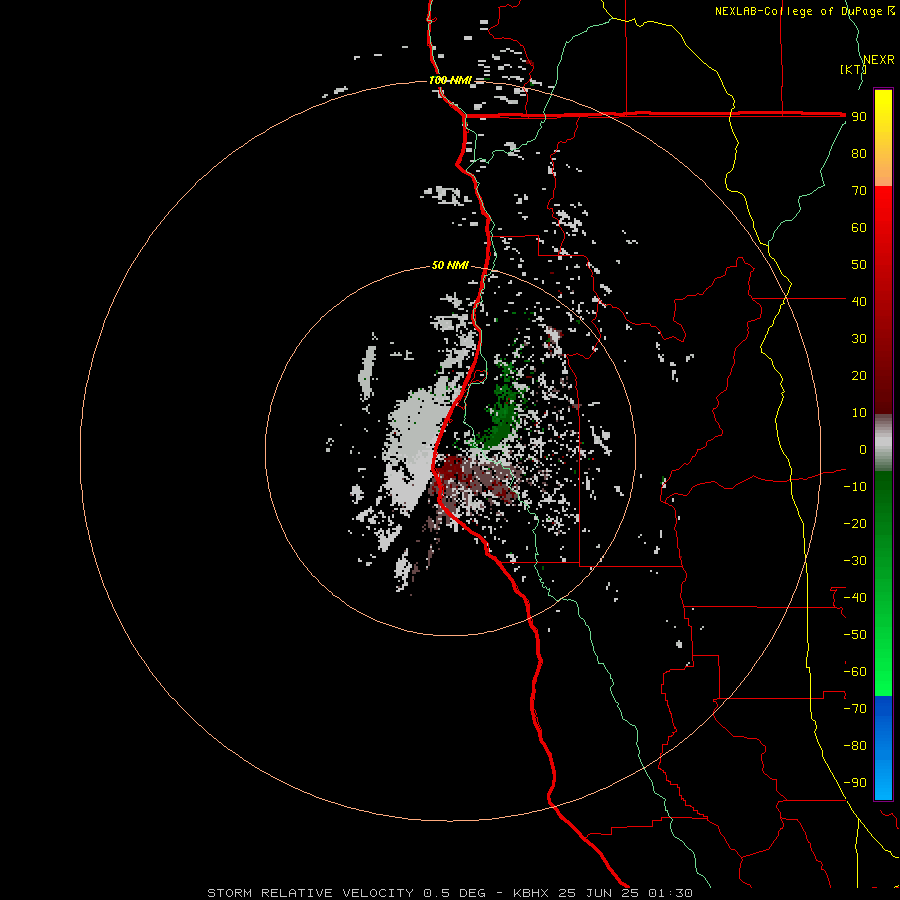Click the -20 knot scale label
The image size is (900, 900).
point(855,523)
